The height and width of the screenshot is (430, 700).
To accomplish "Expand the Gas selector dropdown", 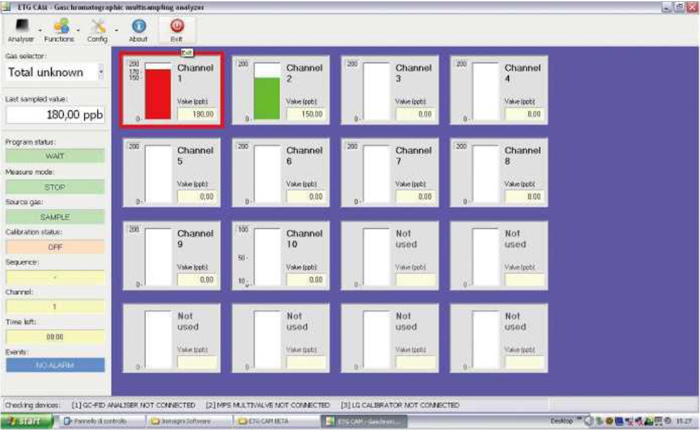I will pyautogui.click(x=101, y=73).
